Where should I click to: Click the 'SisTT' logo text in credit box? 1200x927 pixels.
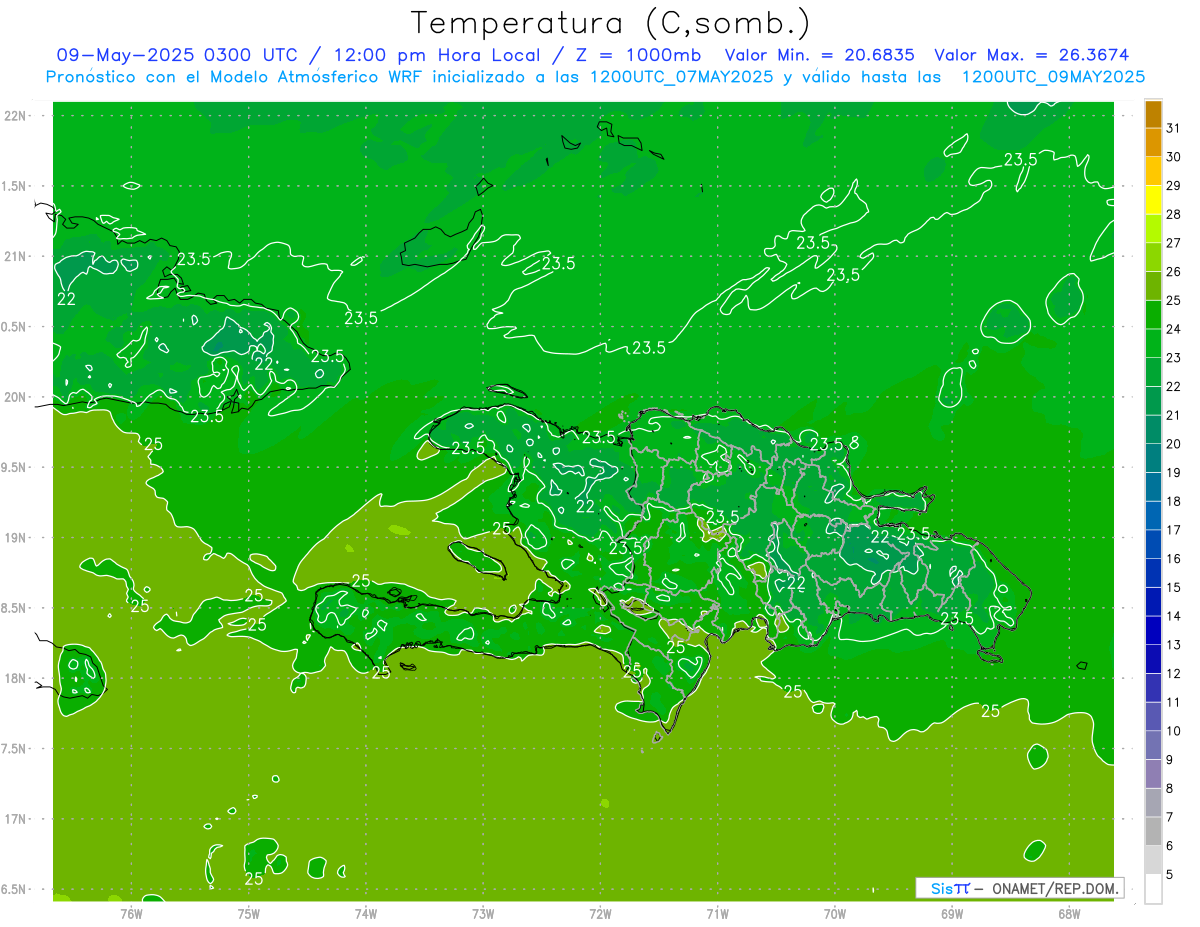(950, 888)
